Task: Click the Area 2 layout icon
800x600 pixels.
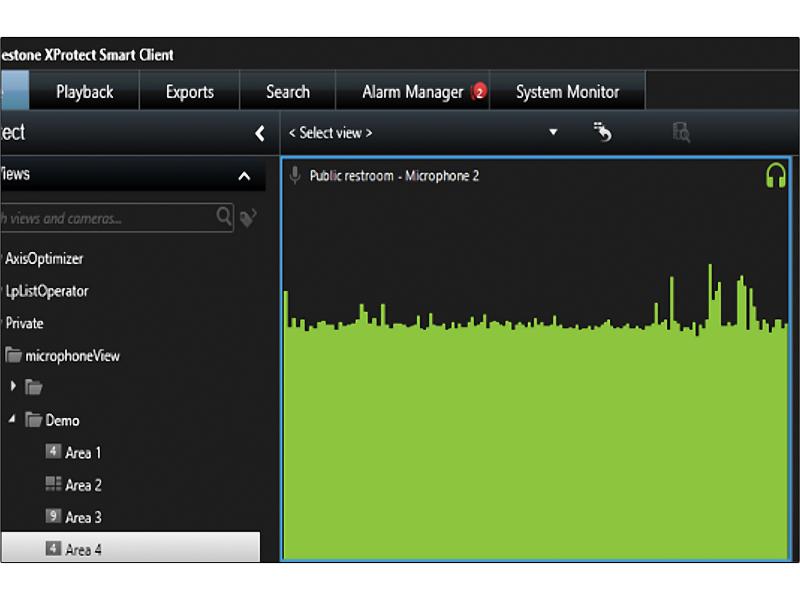Action: pyautogui.click(x=53, y=484)
